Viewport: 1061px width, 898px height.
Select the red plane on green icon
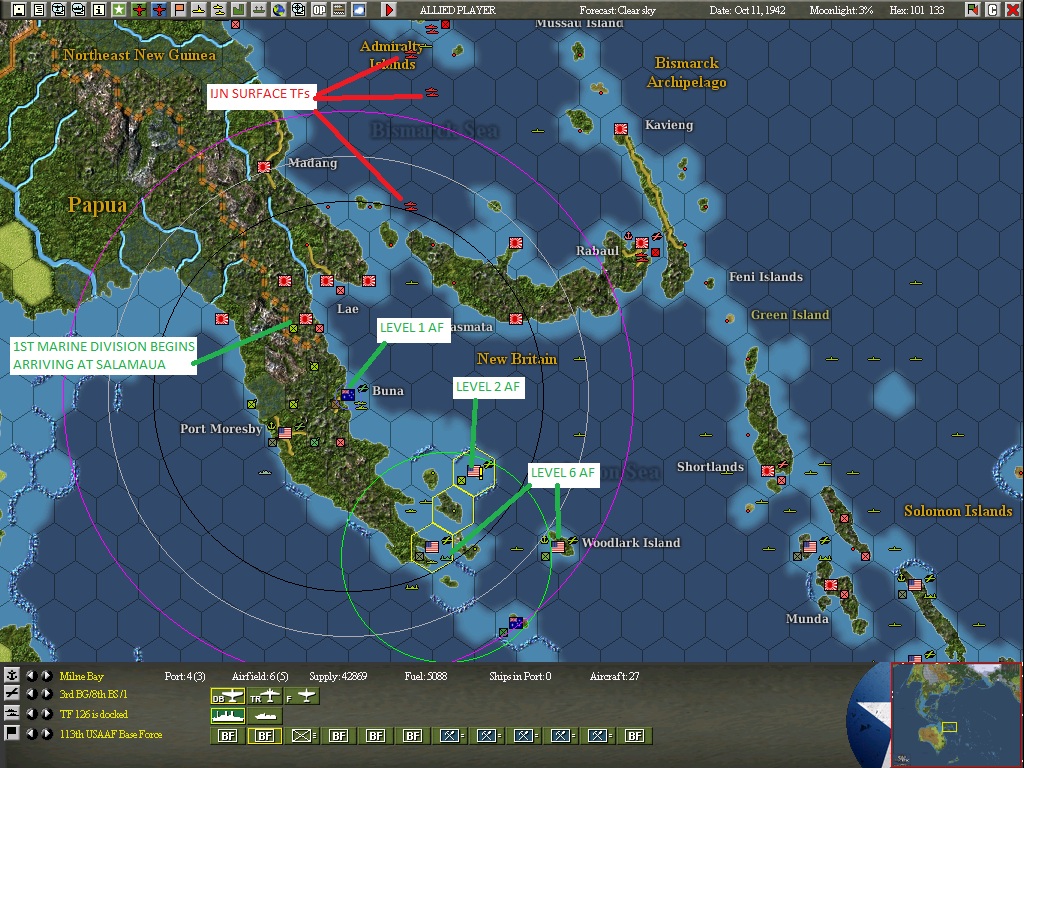click(139, 9)
